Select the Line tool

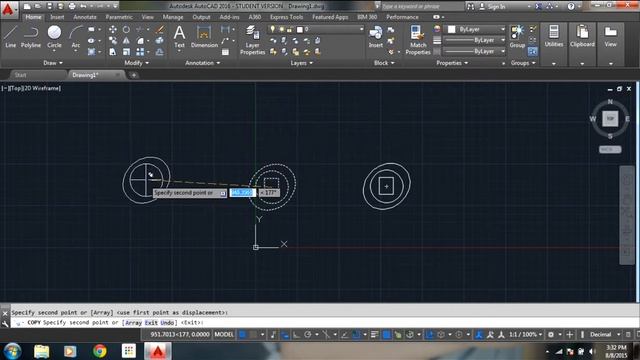(10, 37)
